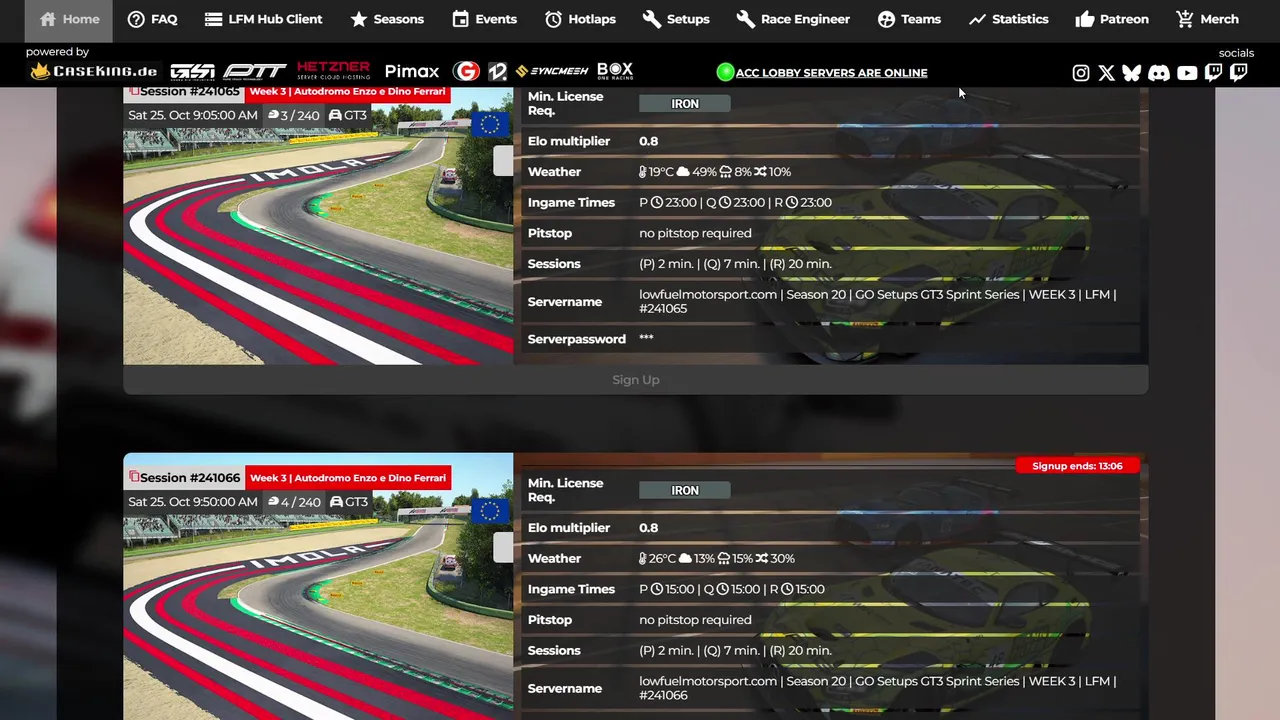Click green server status indicator

[725, 72]
